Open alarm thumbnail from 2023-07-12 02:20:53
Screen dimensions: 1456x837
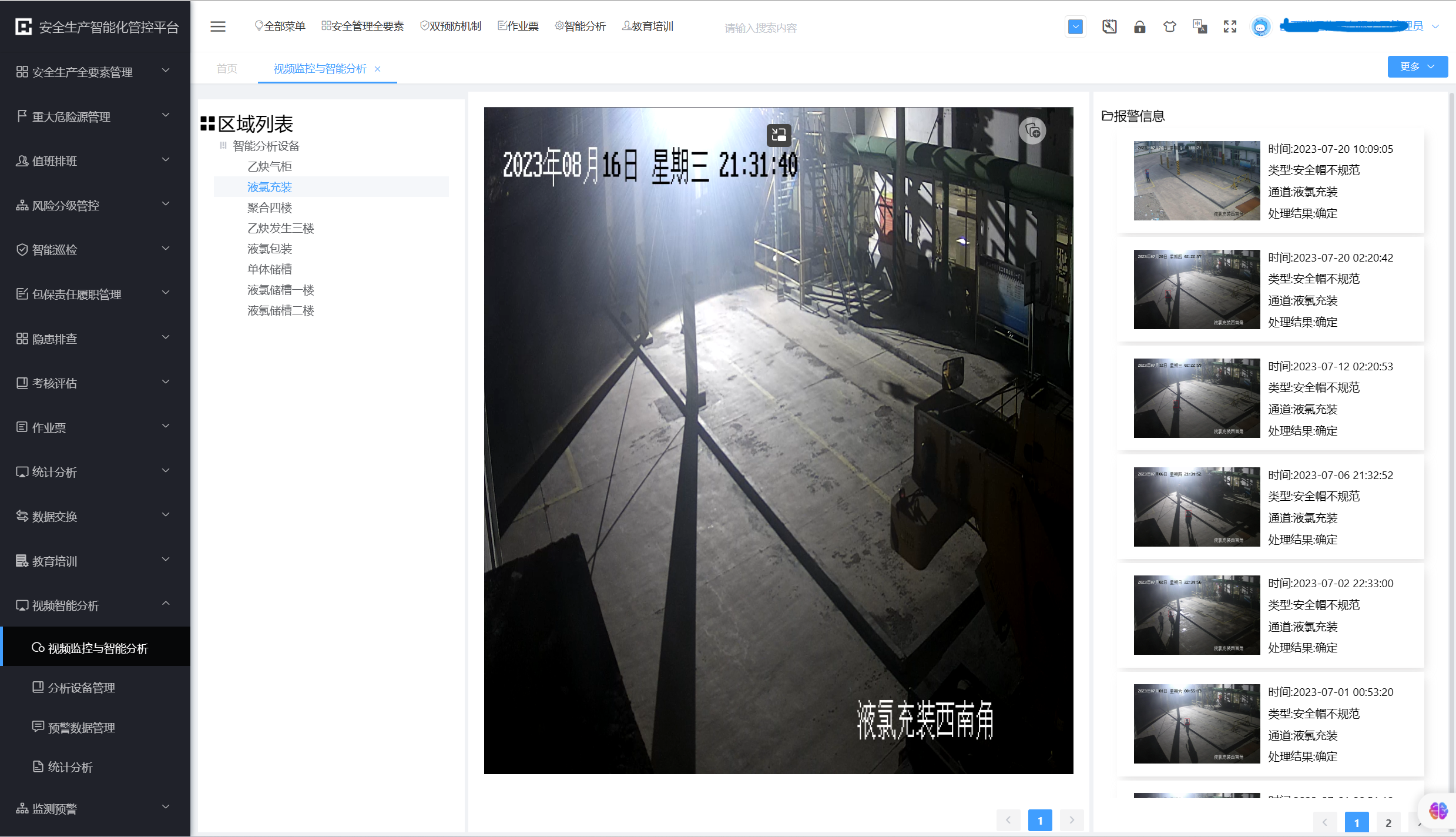click(x=1197, y=398)
